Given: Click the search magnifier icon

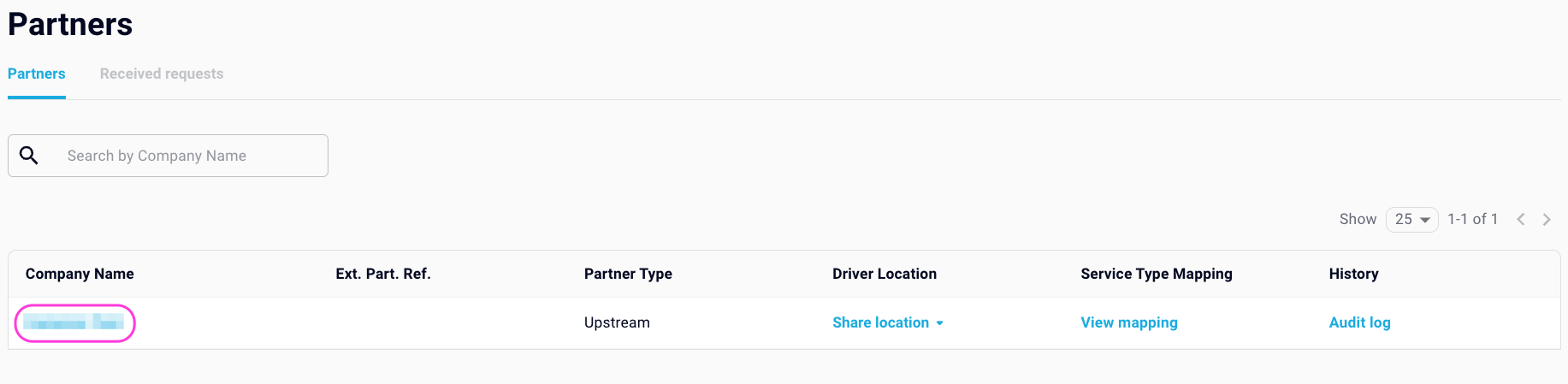Looking at the screenshot, I should coord(28,155).
